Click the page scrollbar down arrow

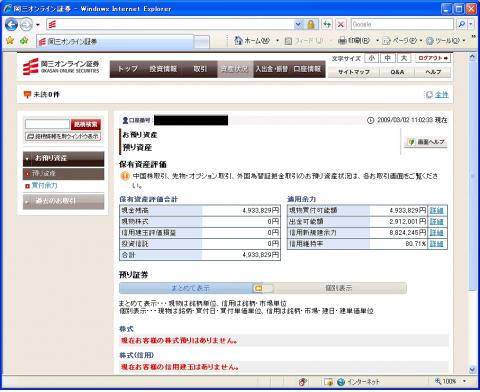click(472, 369)
